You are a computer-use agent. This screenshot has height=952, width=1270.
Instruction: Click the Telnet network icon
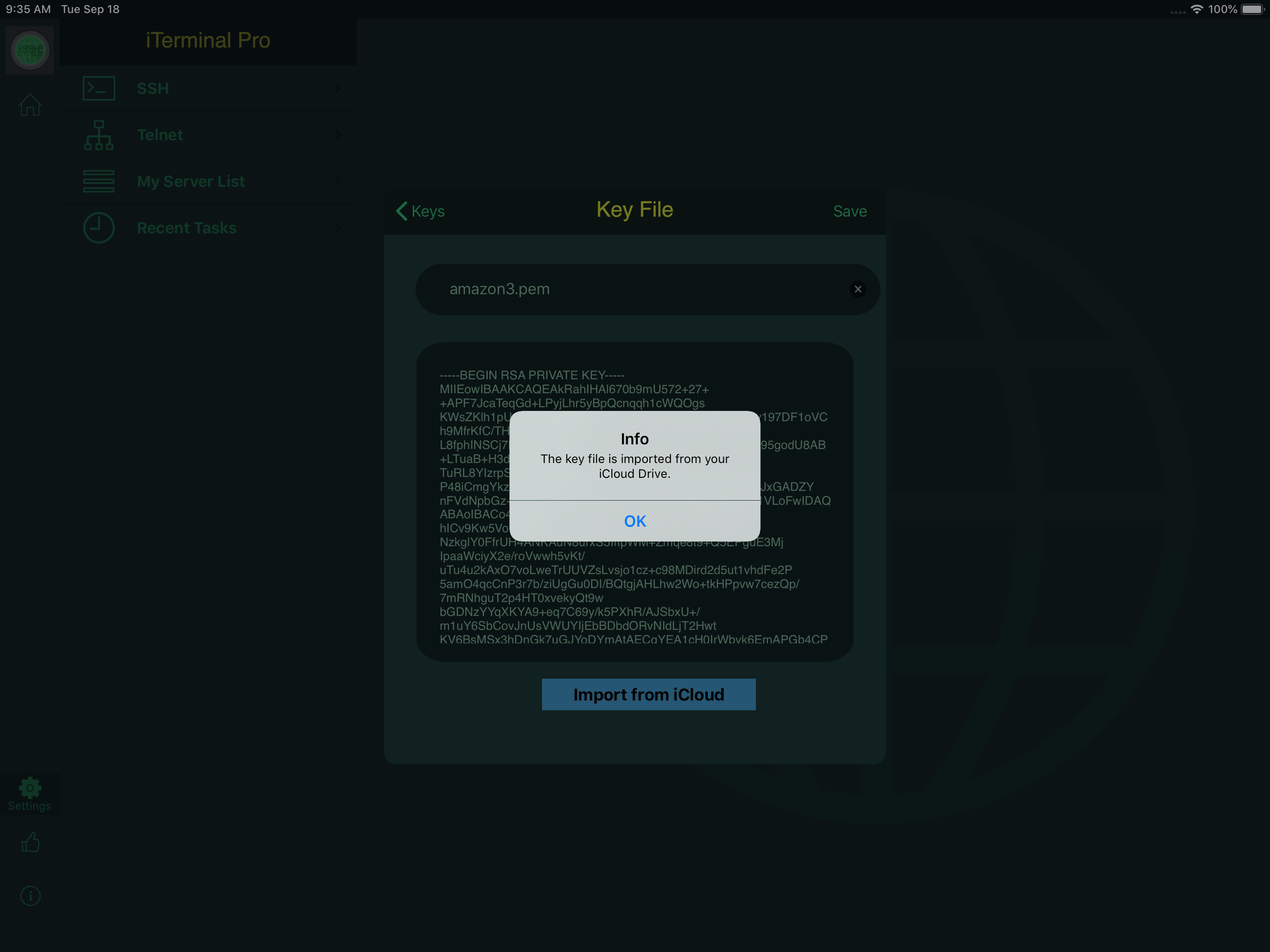pos(98,134)
